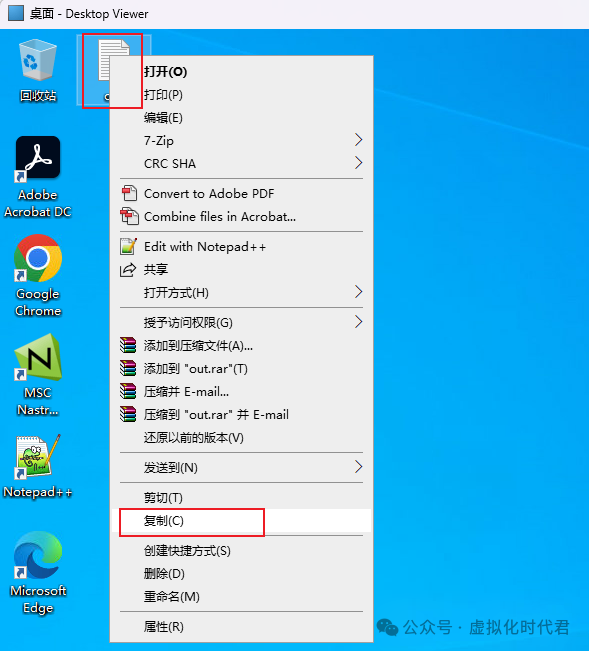Choose 删除(D) to delete the file

tap(242, 573)
